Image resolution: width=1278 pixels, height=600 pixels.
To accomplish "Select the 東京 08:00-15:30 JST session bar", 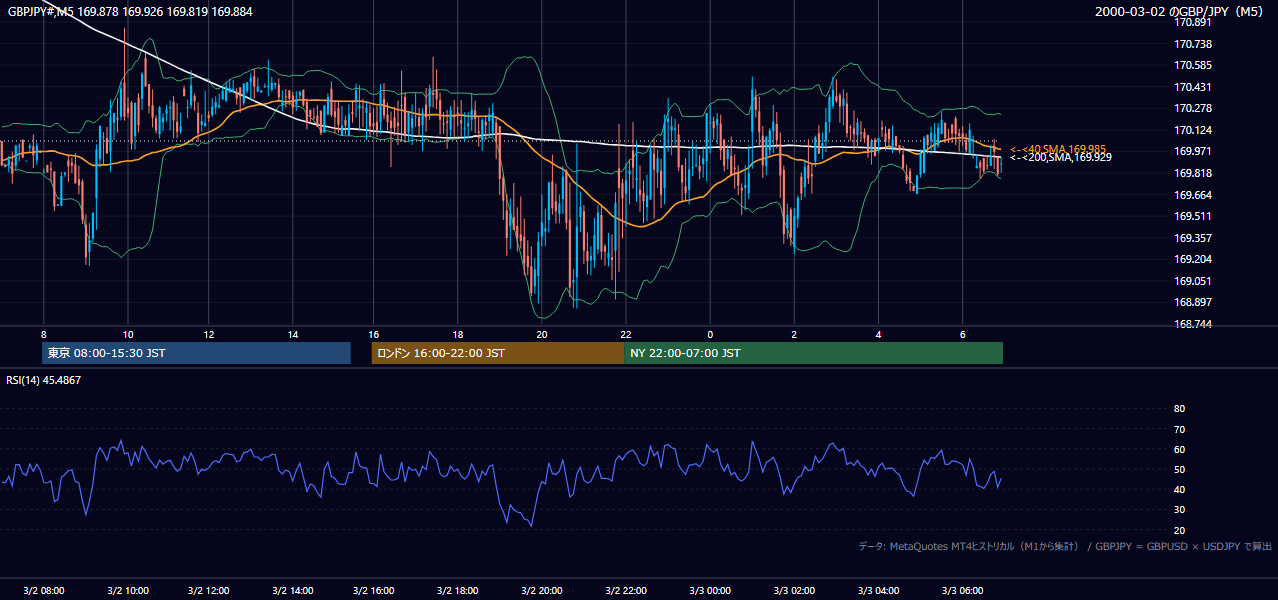I will pyautogui.click(x=196, y=353).
